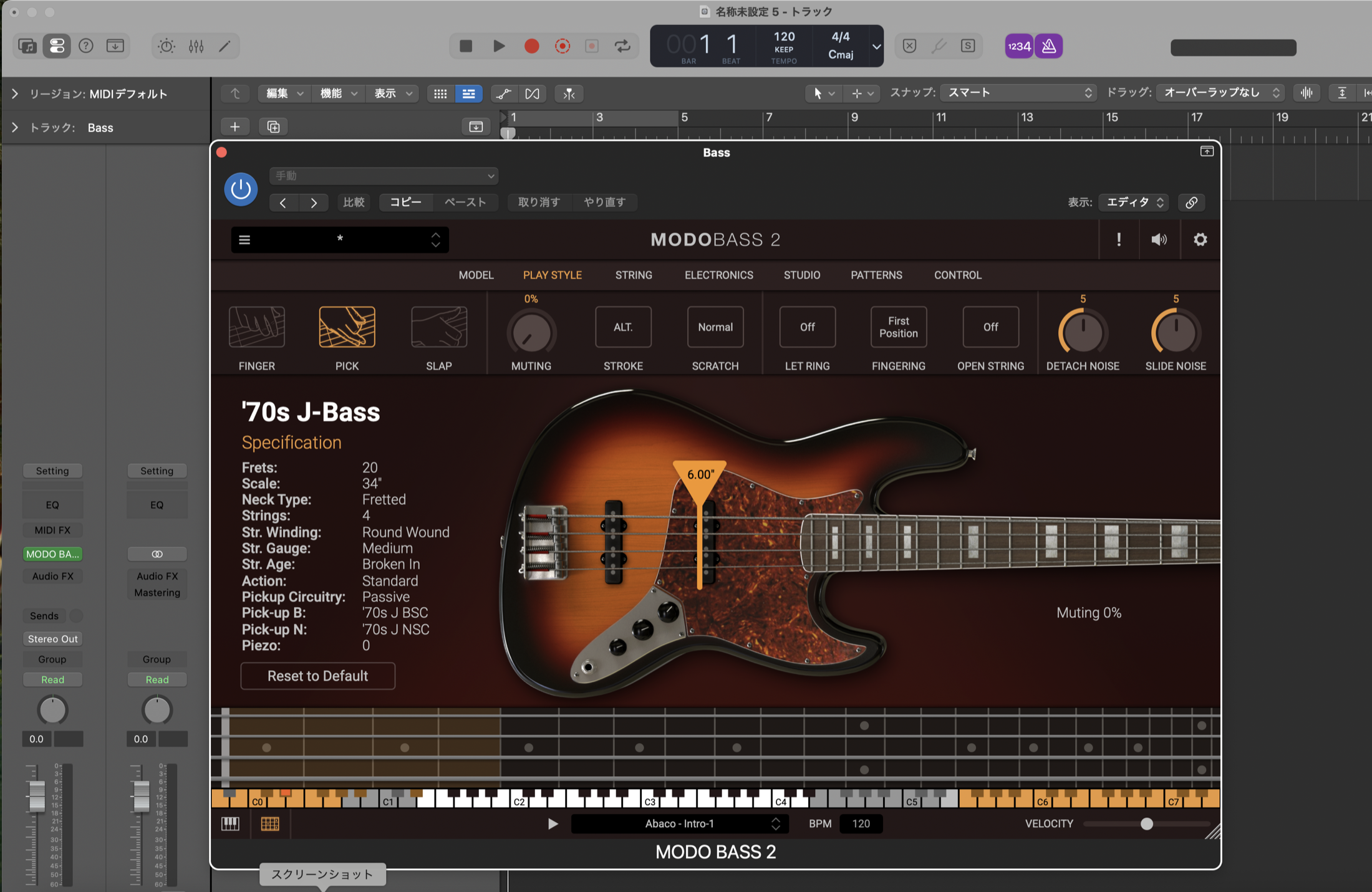Toggle the metronome click button
1372x892 pixels.
pos(1049,46)
